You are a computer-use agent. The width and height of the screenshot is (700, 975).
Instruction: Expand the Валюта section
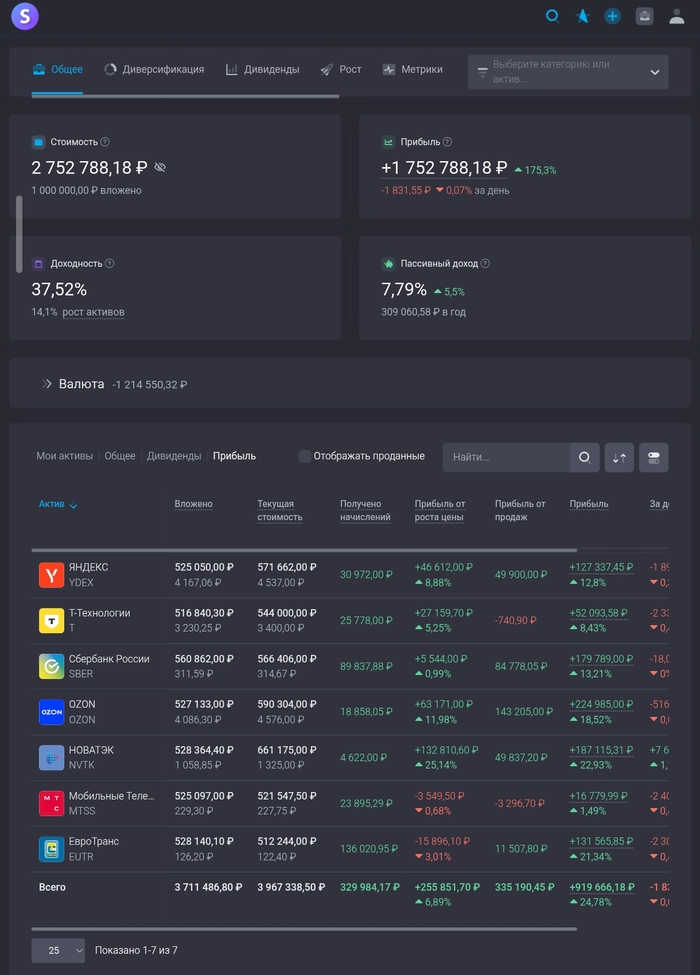47,383
